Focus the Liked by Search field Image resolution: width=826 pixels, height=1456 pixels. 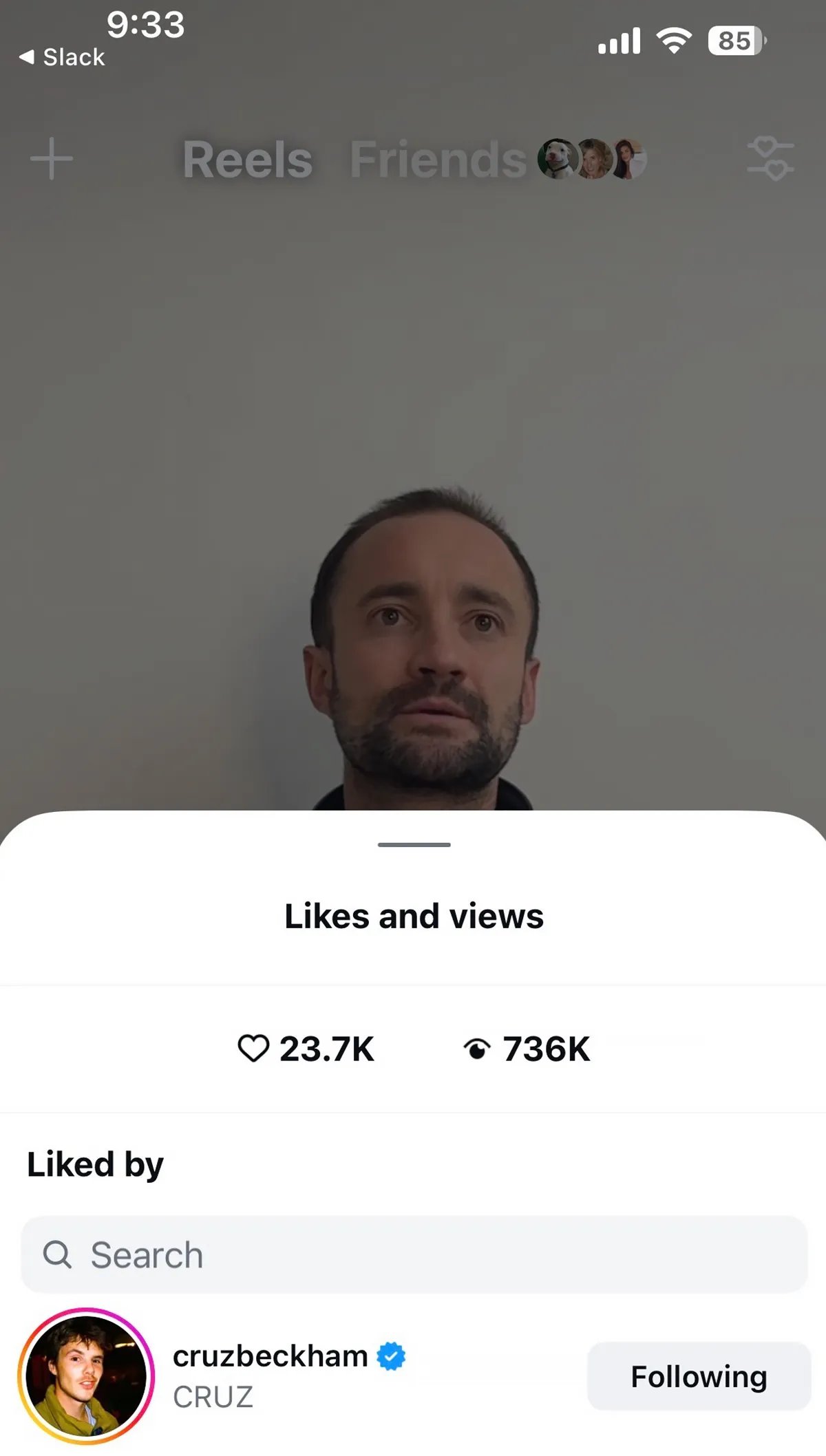[414, 1254]
